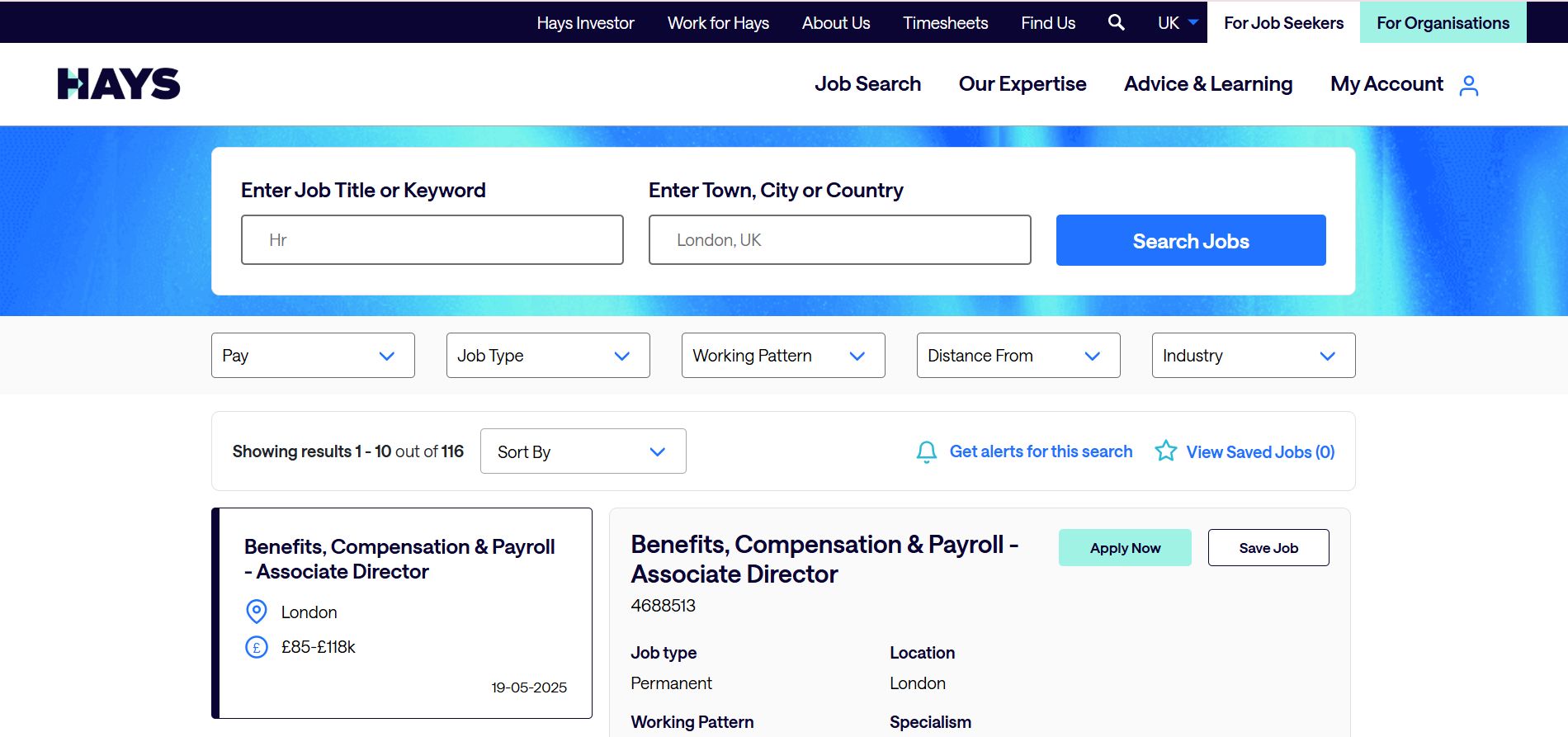This screenshot has height=737, width=1568.
Task: Click the search magnifier icon in top bar
Action: tap(1116, 23)
